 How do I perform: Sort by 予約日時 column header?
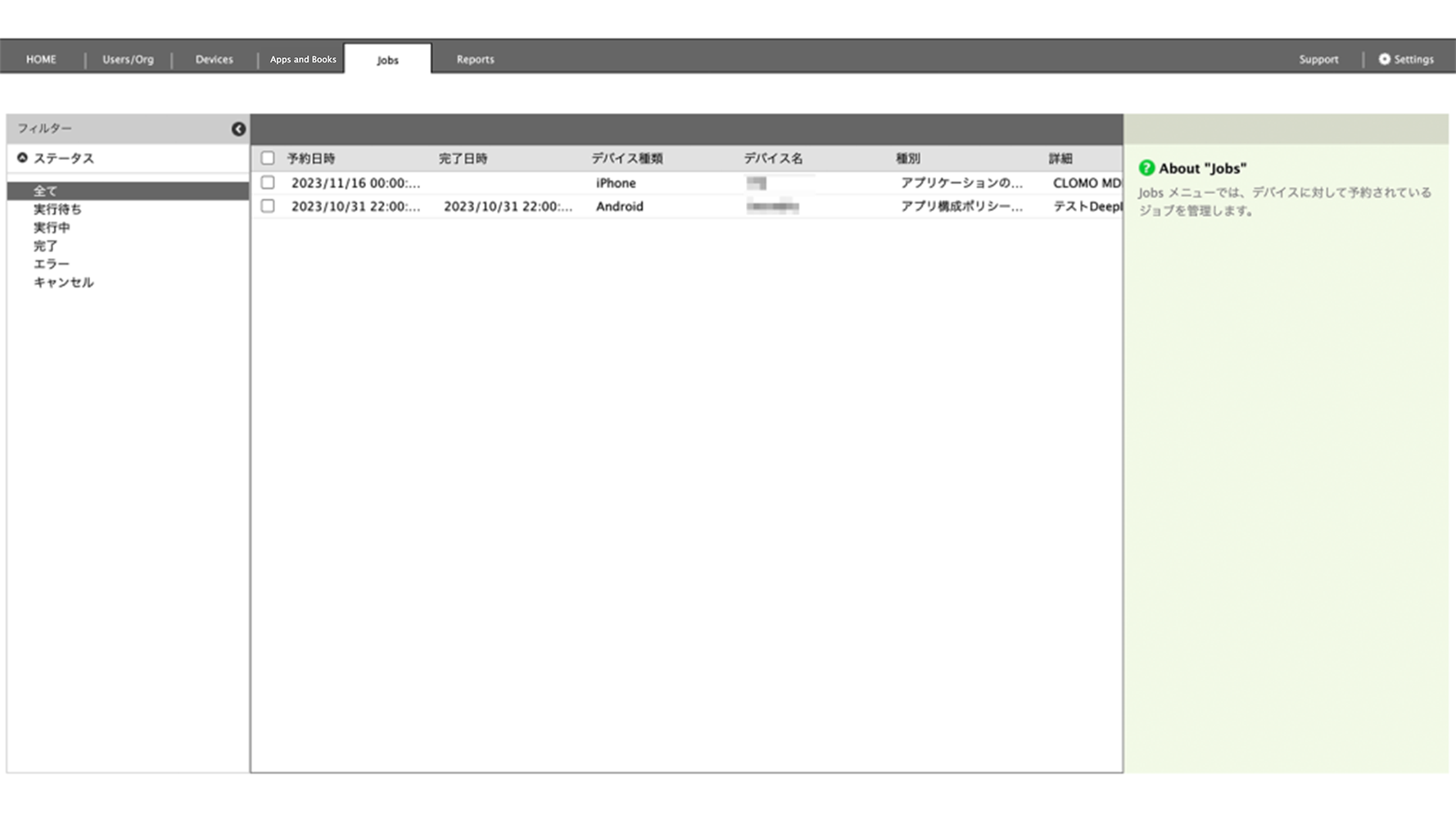[x=311, y=158]
